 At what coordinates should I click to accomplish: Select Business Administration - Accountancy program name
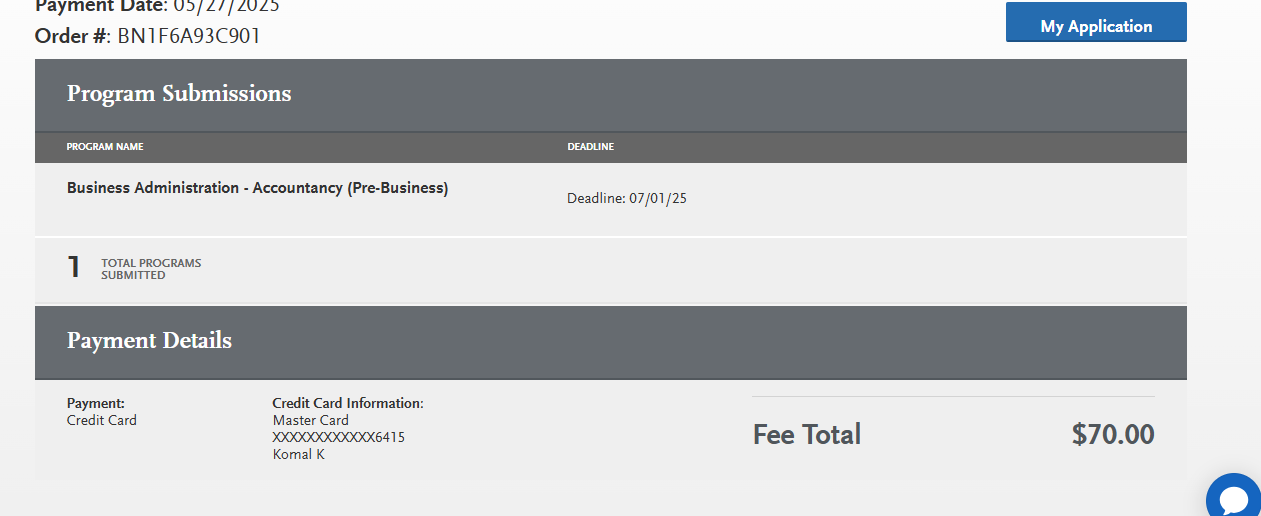257,188
